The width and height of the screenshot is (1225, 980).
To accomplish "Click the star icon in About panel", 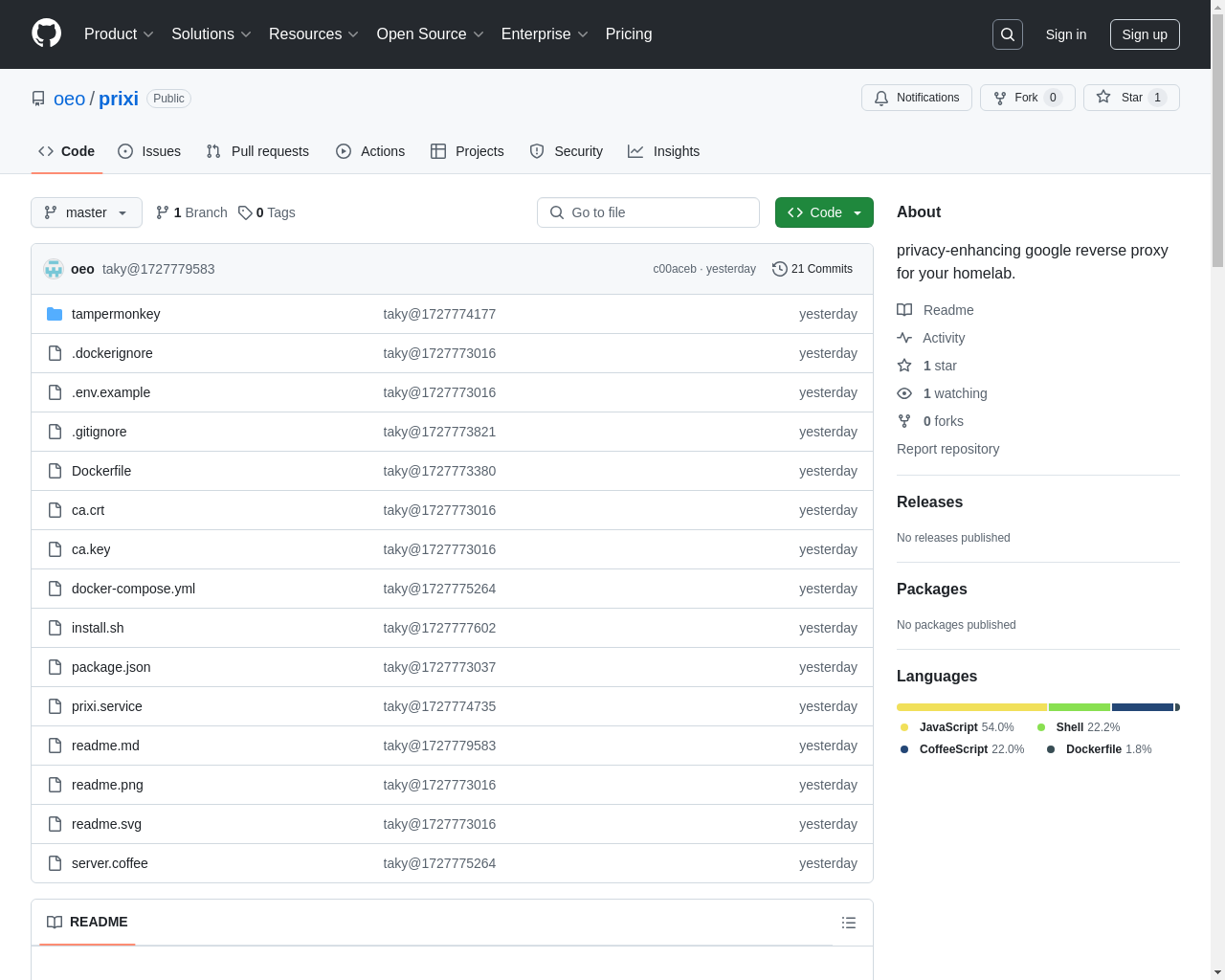I will (904, 366).
